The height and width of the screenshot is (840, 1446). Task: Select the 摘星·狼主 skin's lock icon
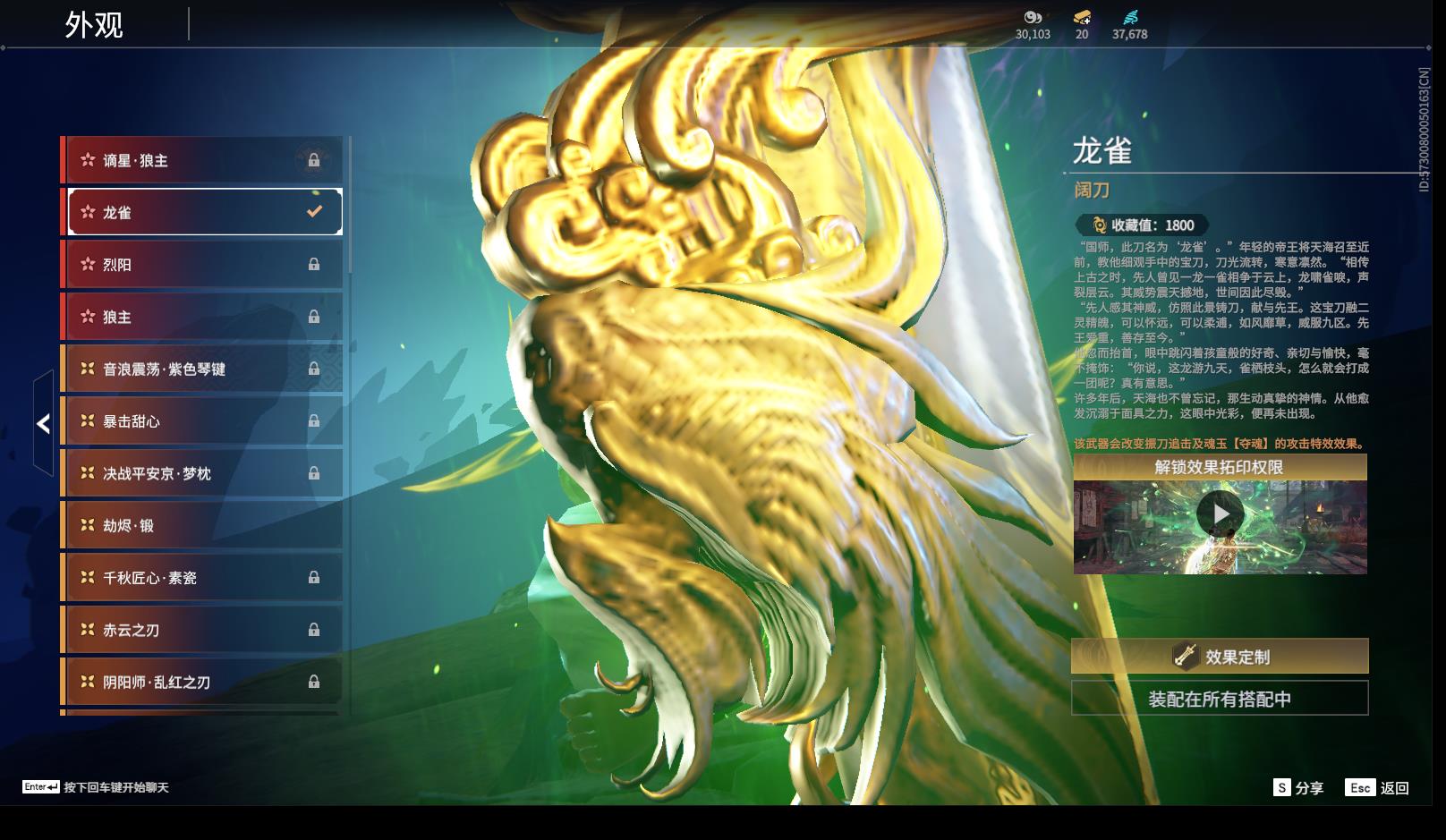coord(314,160)
